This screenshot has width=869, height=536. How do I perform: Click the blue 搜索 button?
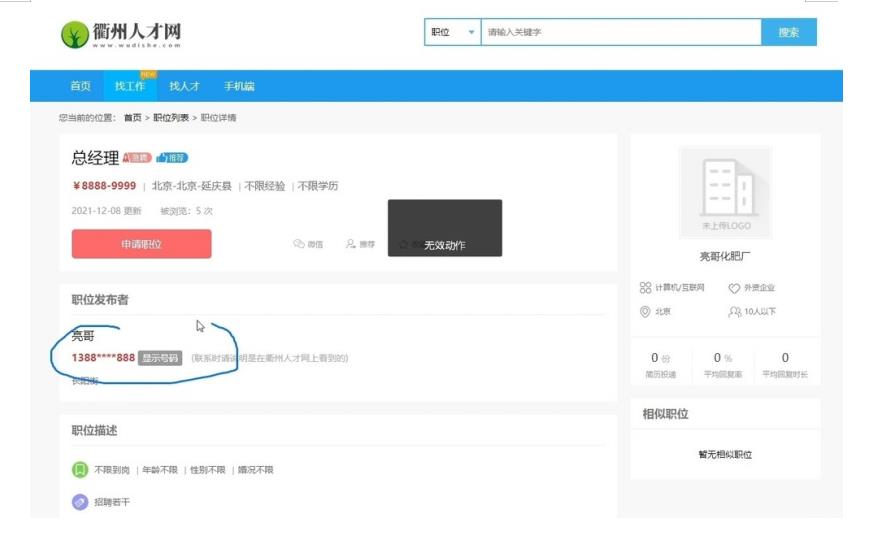pyautogui.click(x=788, y=32)
